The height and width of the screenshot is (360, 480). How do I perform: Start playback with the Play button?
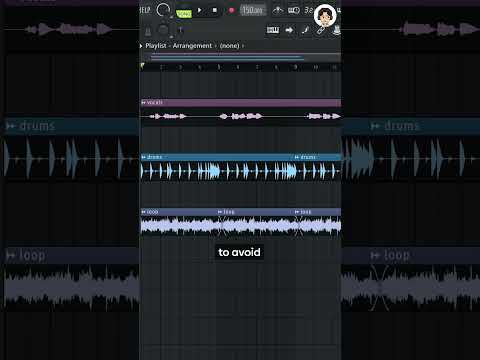[x=199, y=10]
